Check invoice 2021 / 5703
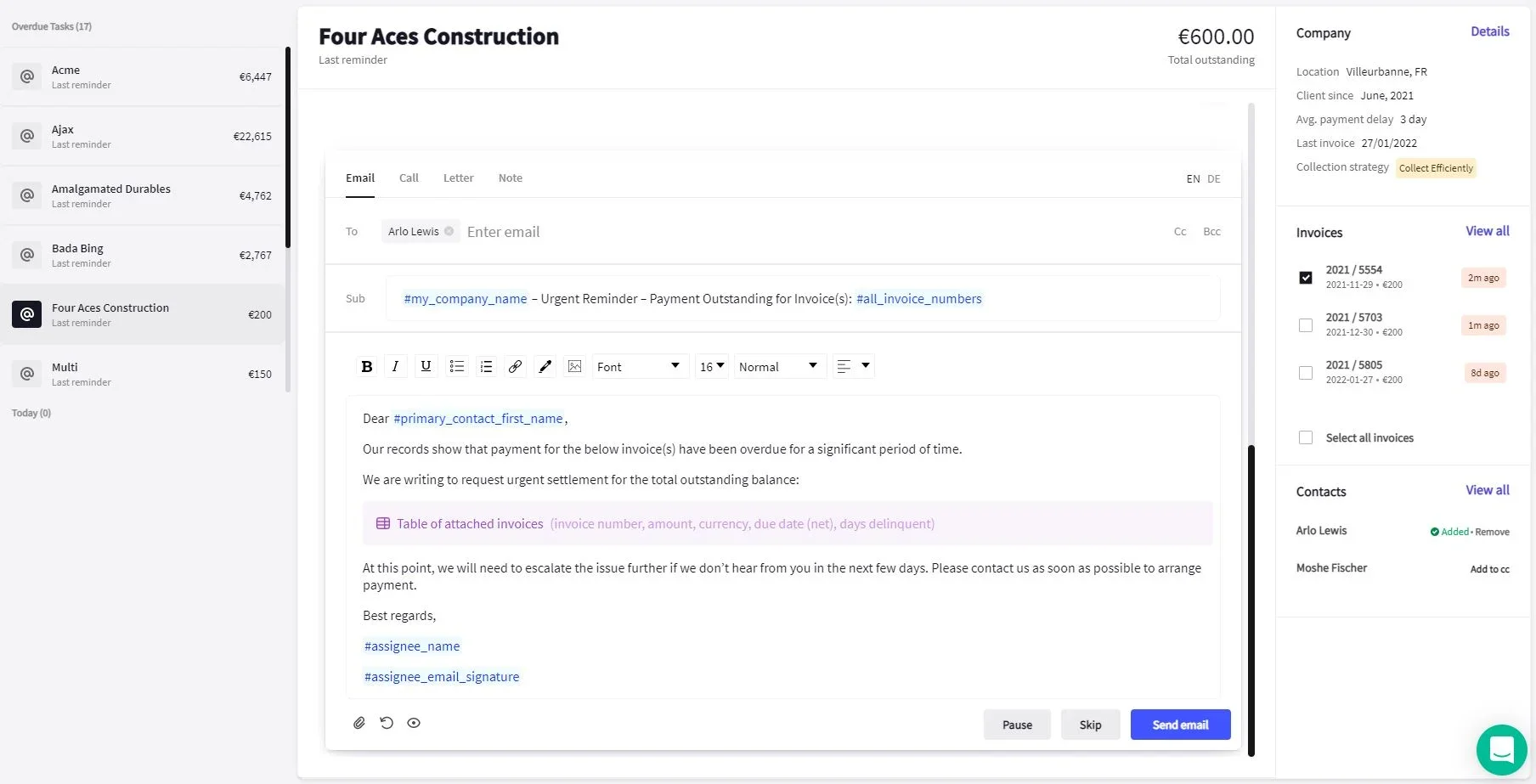Screen dimensions: 1536x784 (x=1306, y=325)
